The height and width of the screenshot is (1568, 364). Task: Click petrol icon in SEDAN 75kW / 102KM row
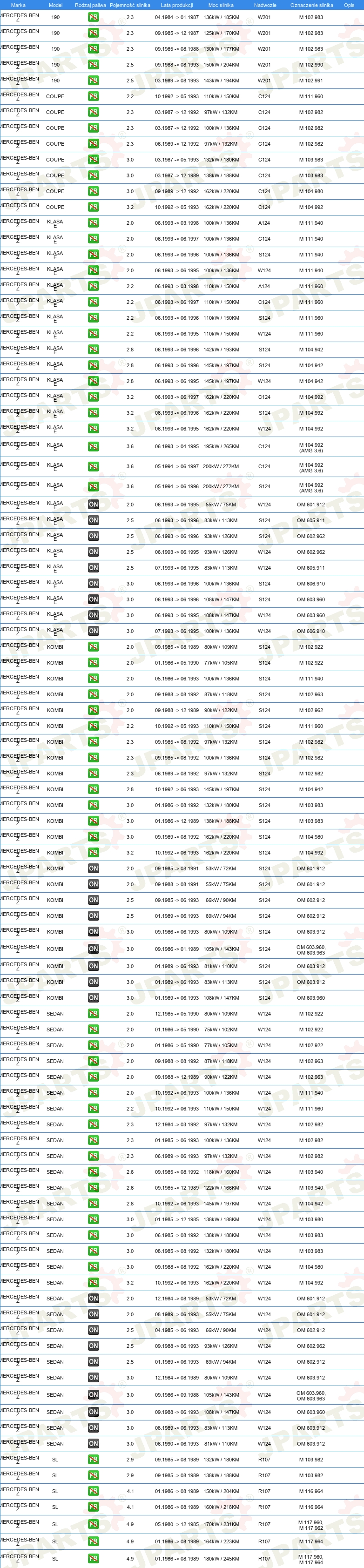point(93,1030)
